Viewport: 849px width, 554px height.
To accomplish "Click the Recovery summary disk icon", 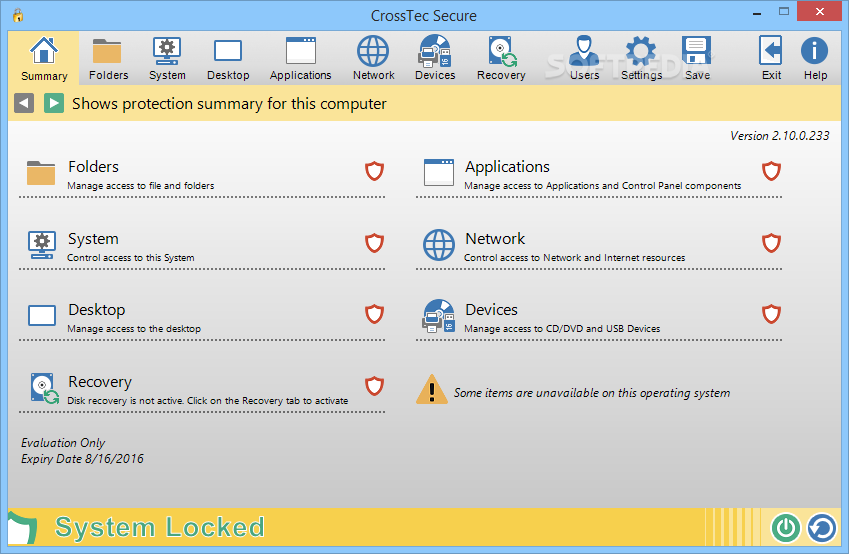I will click(44, 388).
